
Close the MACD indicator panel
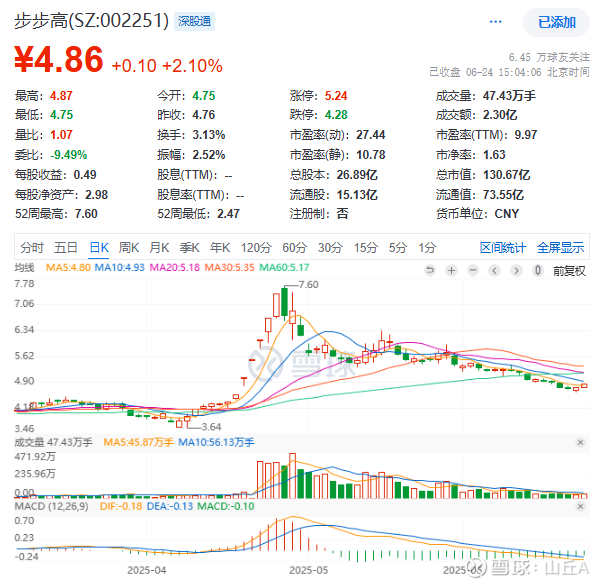580,506
